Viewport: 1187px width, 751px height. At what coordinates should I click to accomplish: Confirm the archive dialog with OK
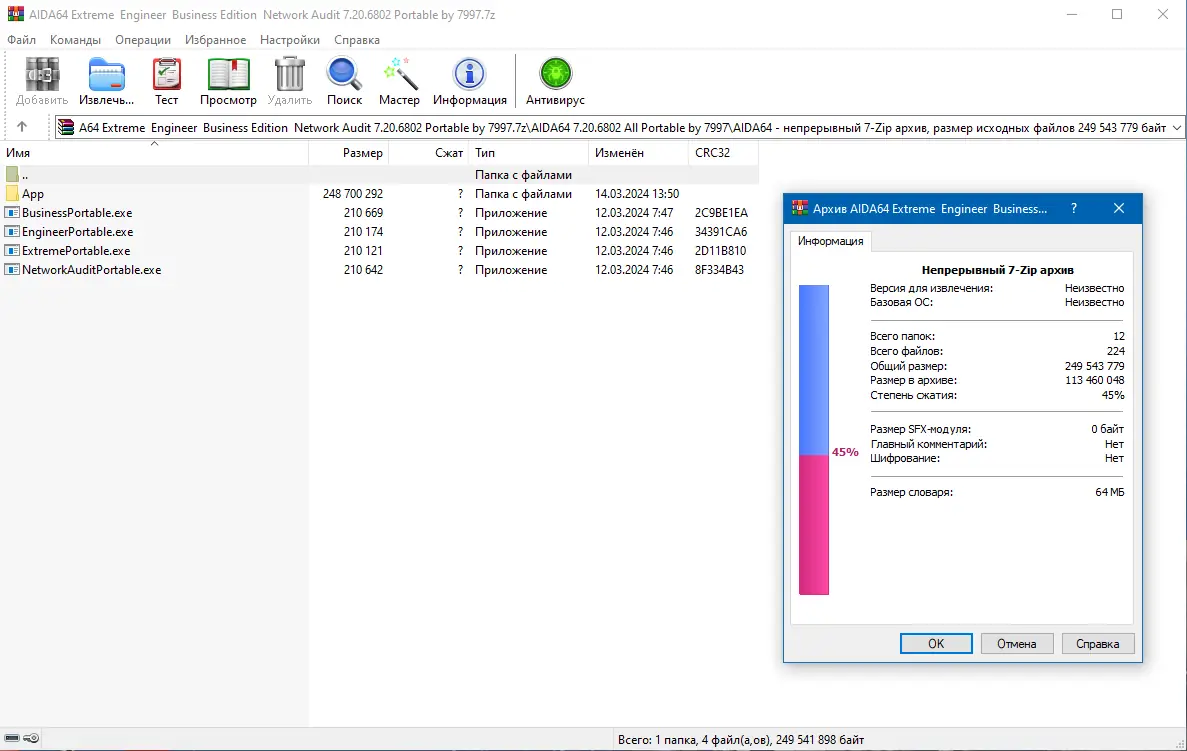936,643
